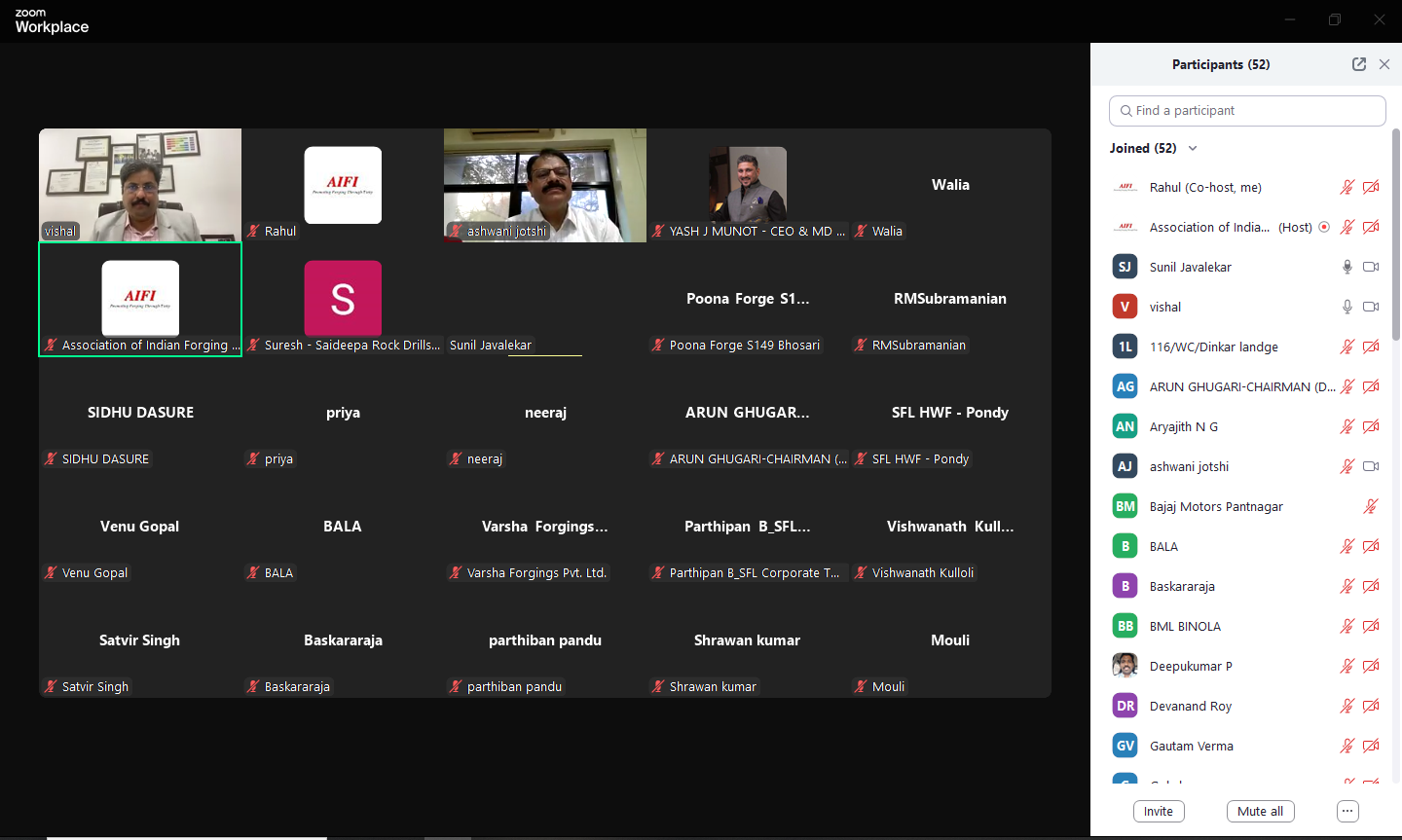Restore down the Zoom window

point(1335,19)
